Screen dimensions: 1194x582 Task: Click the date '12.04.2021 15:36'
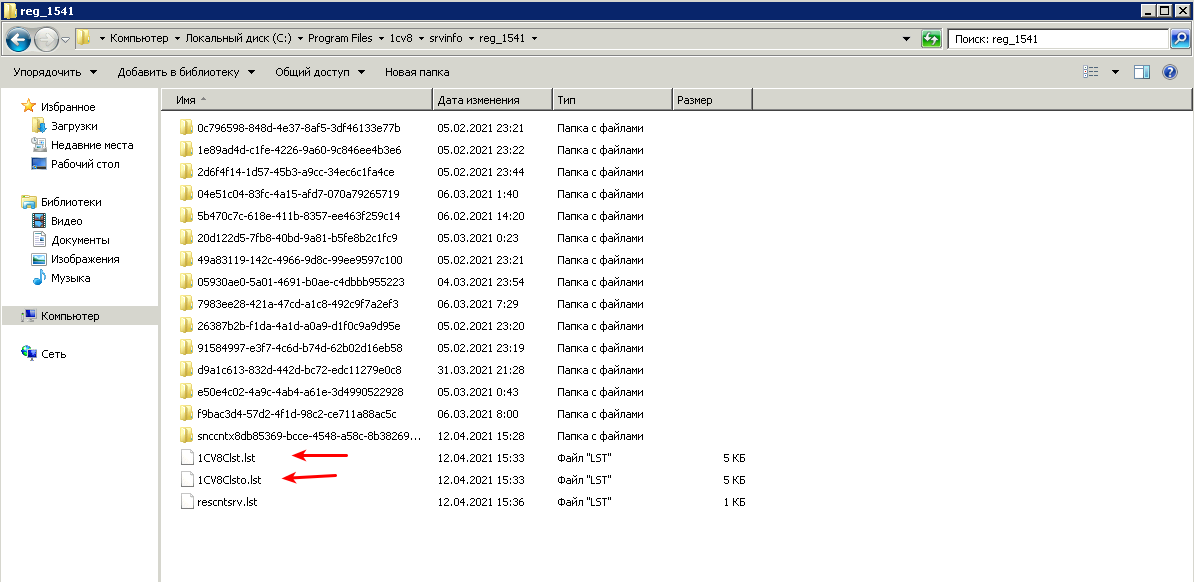click(x=478, y=503)
